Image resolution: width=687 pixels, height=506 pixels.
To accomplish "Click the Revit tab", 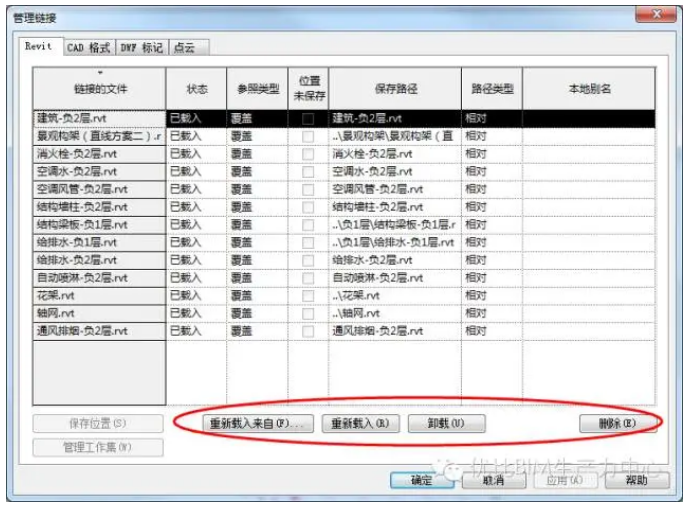I will coord(38,46).
